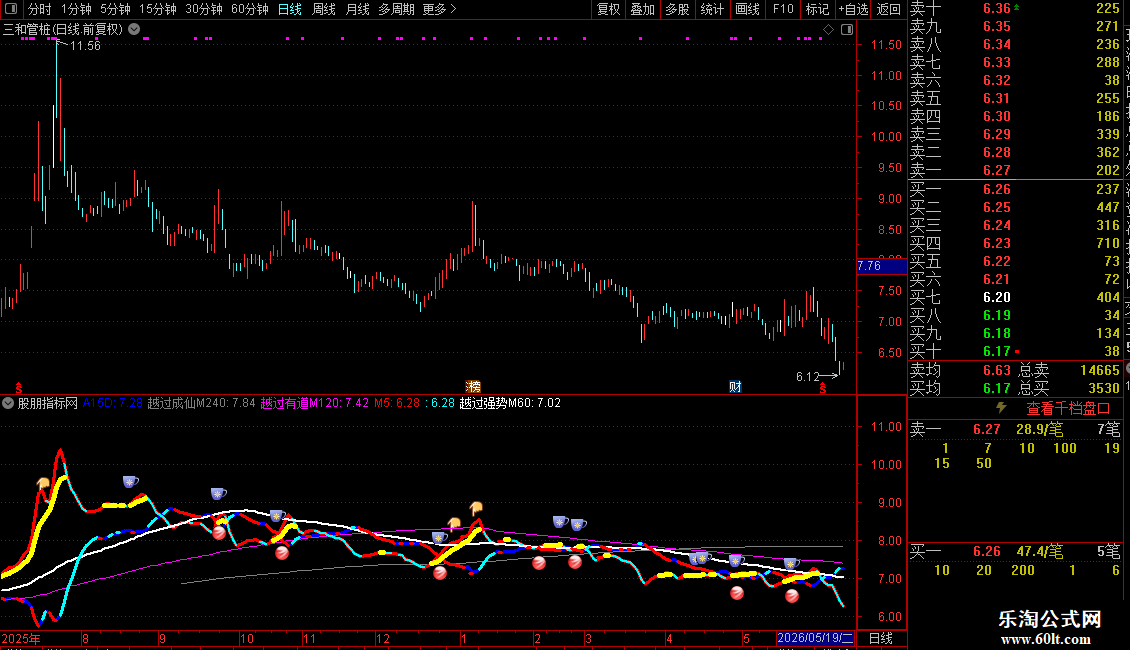Click the 卖均 value 6.63
Viewport: 1130px width, 650px height.
[997, 370]
